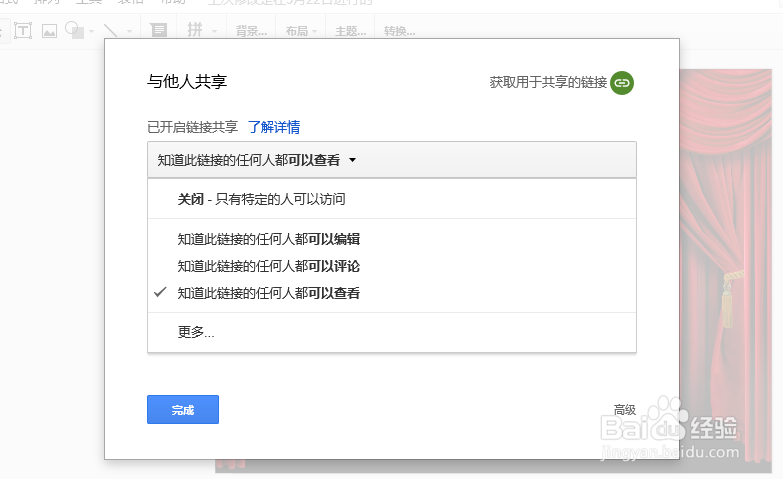Expand the line tool dropdown arrow

coord(129,31)
